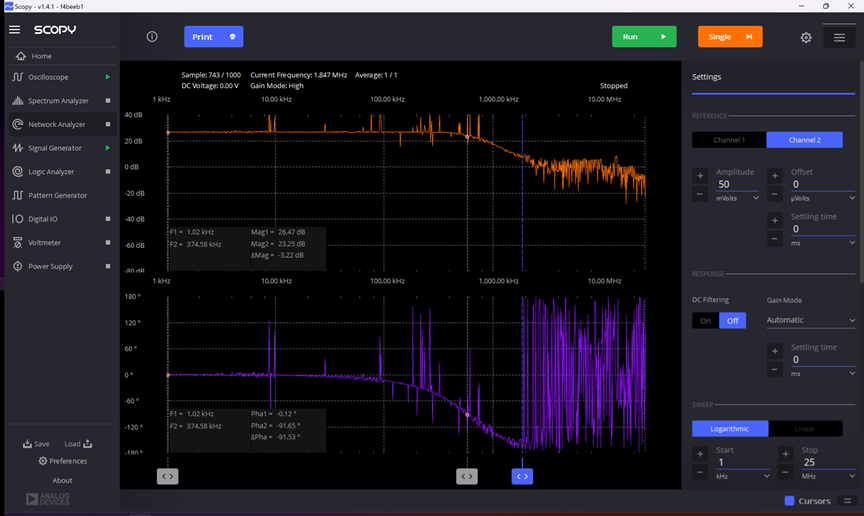
Task: Open the Cursors settings menu icon
Action: (x=847, y=501)
